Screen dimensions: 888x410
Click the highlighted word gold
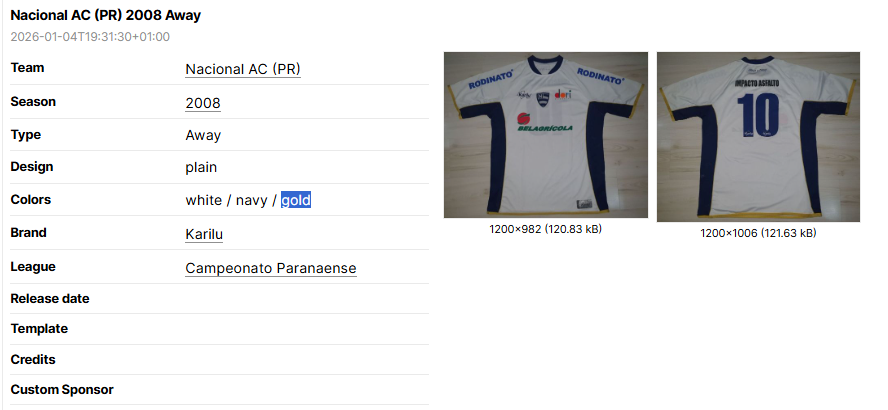tap(296, 200)
